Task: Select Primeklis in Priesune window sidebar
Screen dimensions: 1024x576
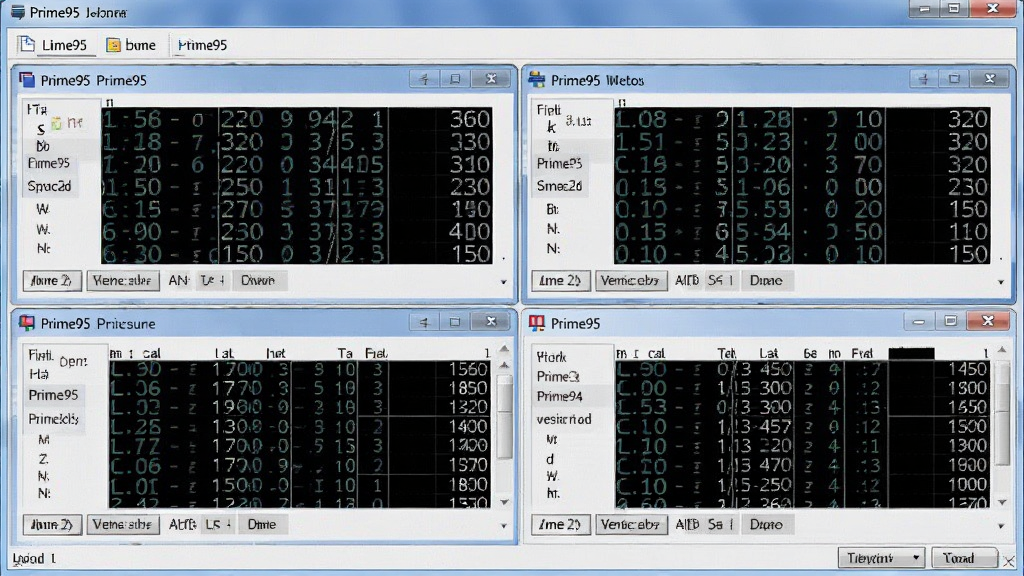Action: point(54,419)
